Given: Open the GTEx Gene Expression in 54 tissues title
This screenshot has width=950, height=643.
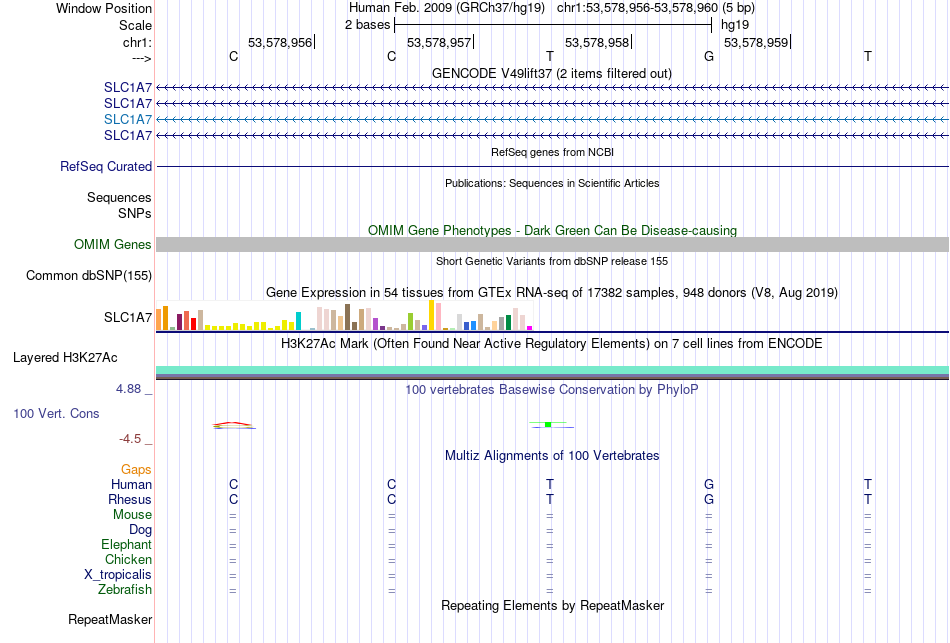Looking at the screenshot, I should (552, 293).
